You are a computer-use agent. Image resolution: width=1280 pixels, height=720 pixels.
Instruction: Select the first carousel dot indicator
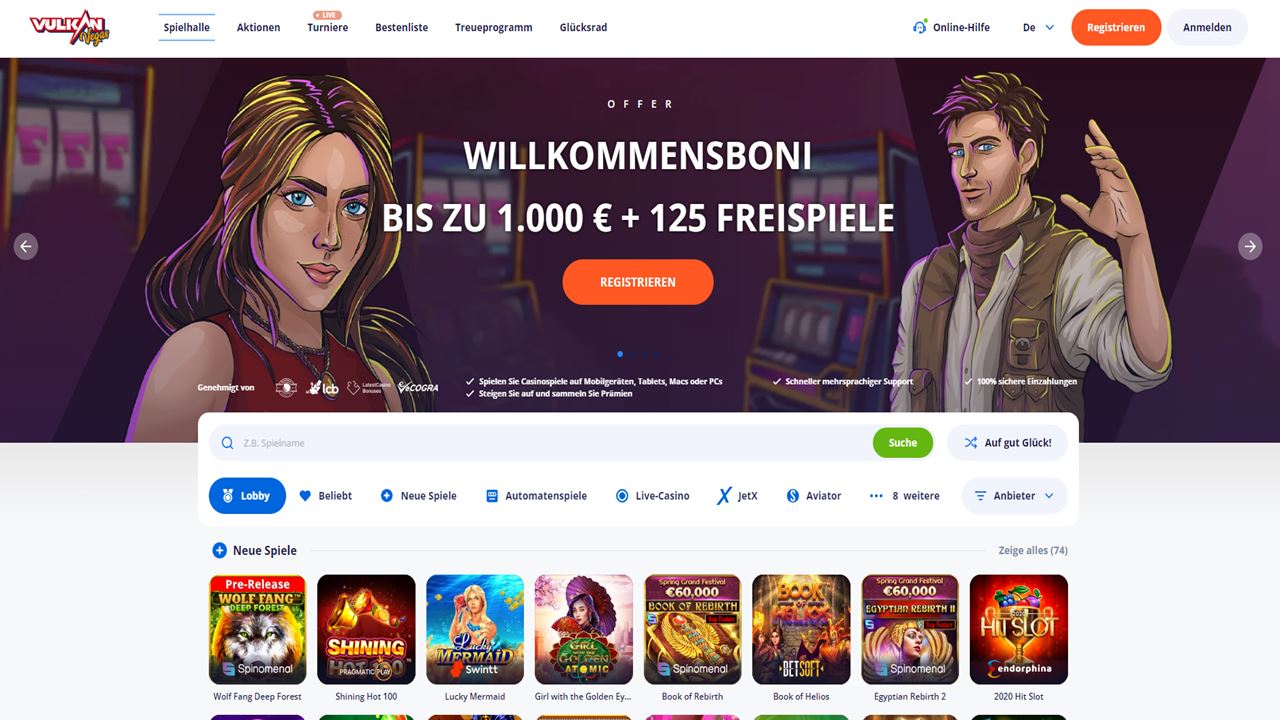point(620,354)
